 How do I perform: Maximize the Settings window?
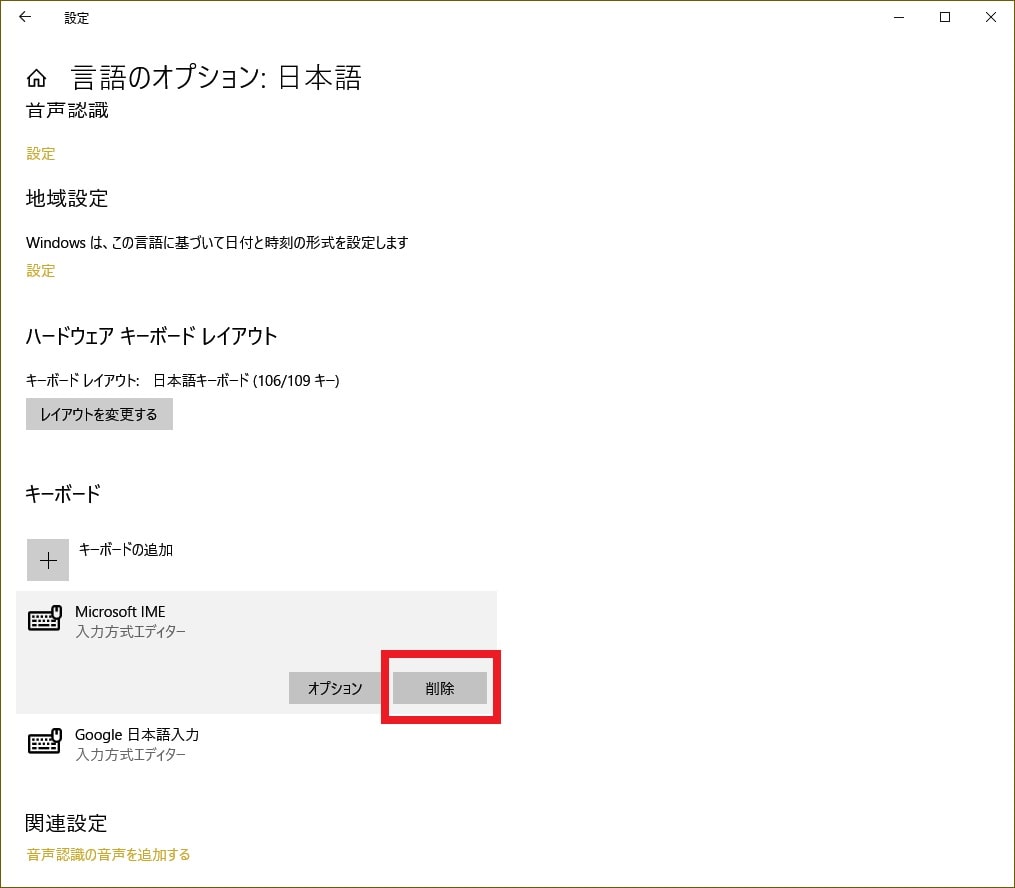[x=945, y=17]
